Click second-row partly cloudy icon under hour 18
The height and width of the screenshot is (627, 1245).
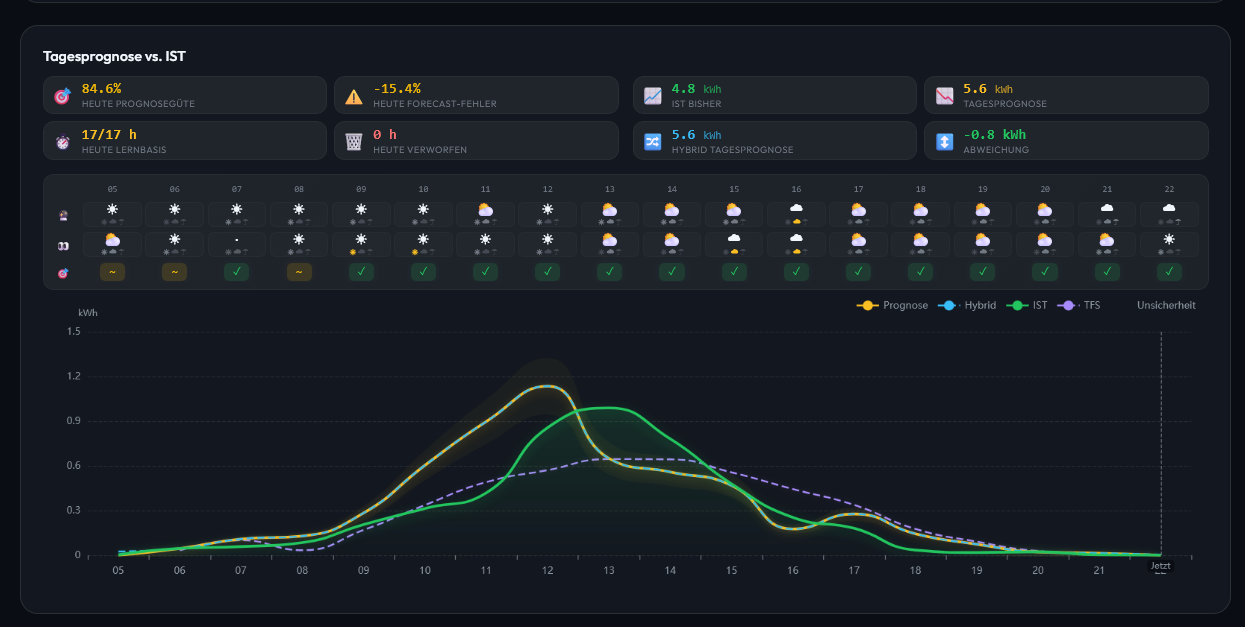(921, 239)
